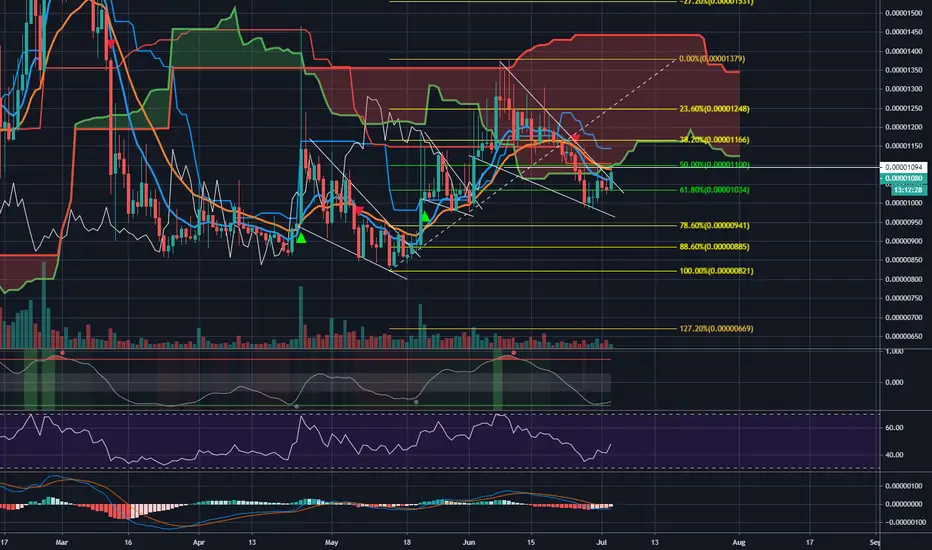The image size is (932, 550).
Task: Click the green up-triangle signal after the 18 date mark
Action: pos(425,216)
